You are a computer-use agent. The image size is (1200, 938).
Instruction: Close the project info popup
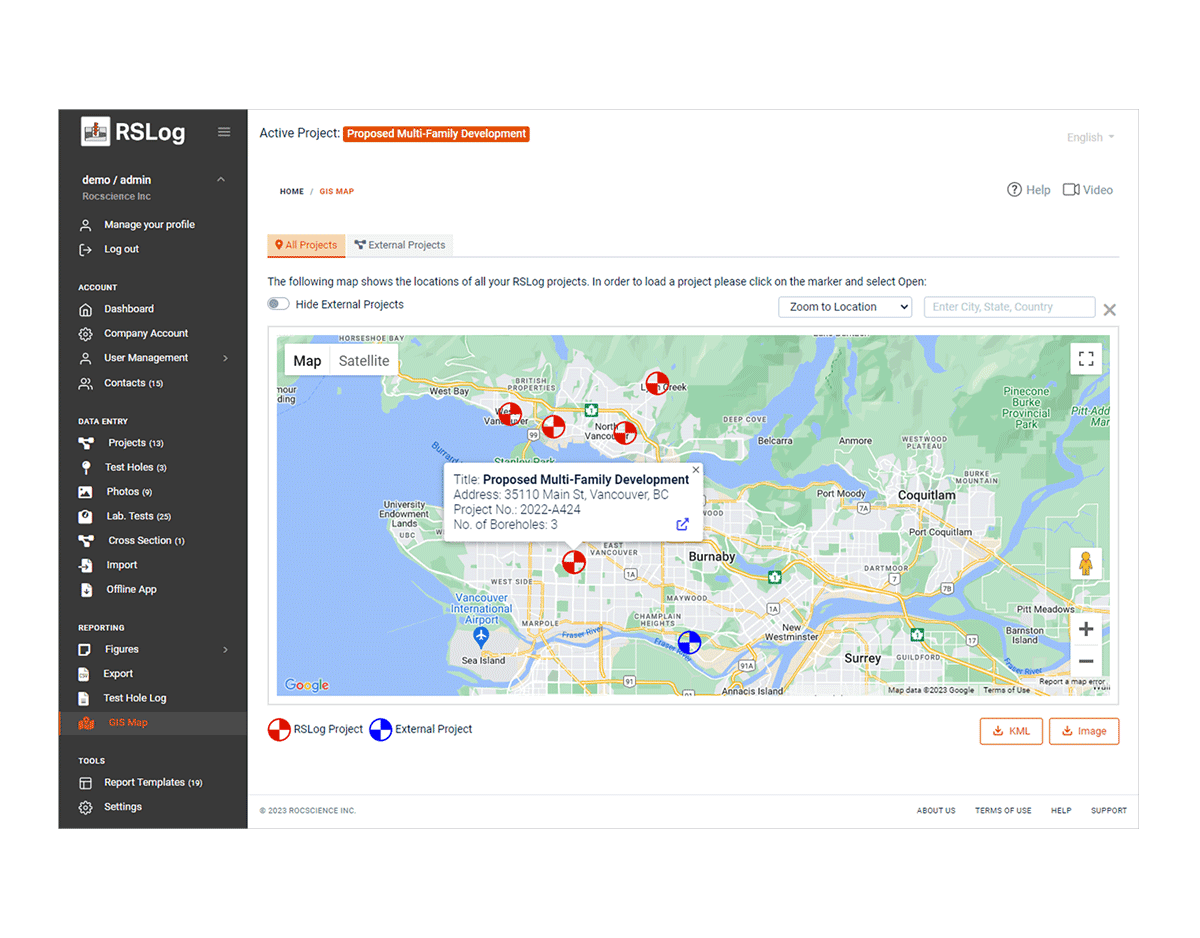pos(696,469)
